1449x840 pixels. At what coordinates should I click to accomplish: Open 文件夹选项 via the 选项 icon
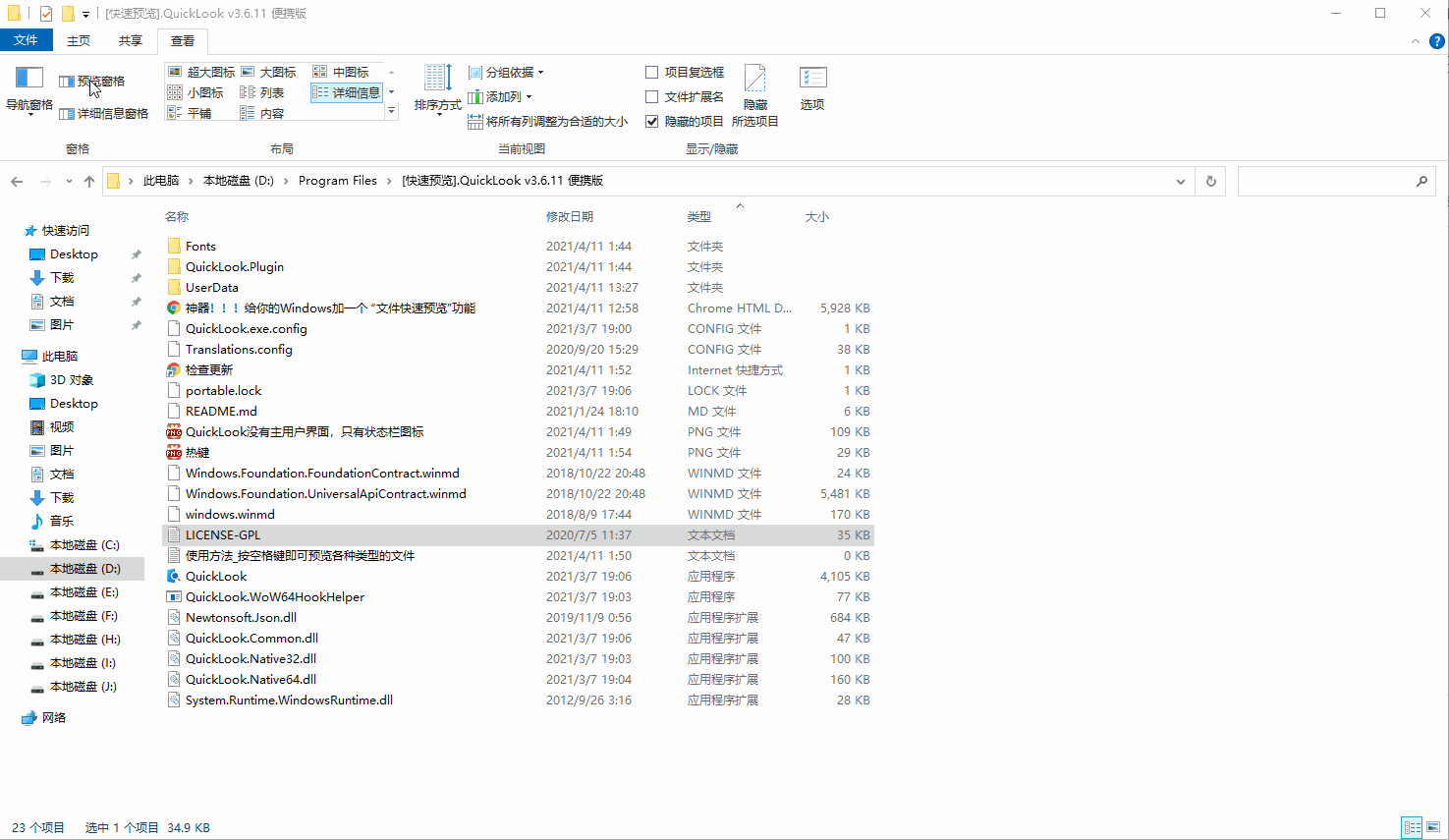812,88
